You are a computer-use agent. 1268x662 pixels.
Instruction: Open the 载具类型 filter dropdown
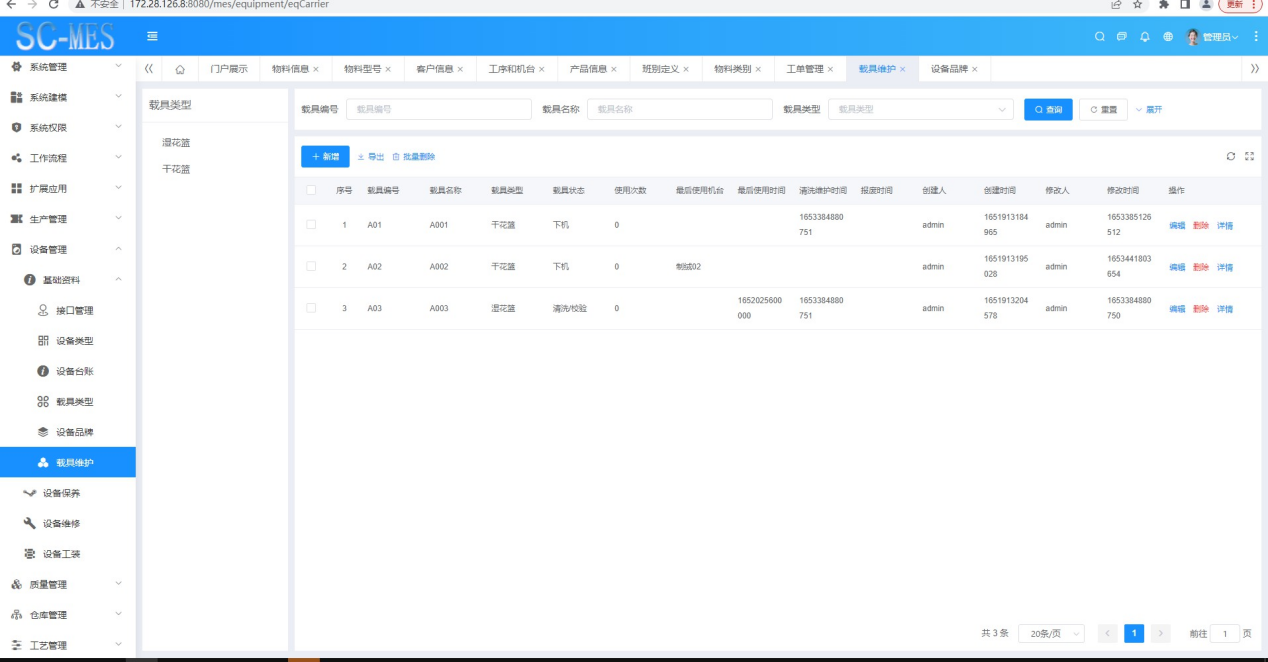[921, 109]
